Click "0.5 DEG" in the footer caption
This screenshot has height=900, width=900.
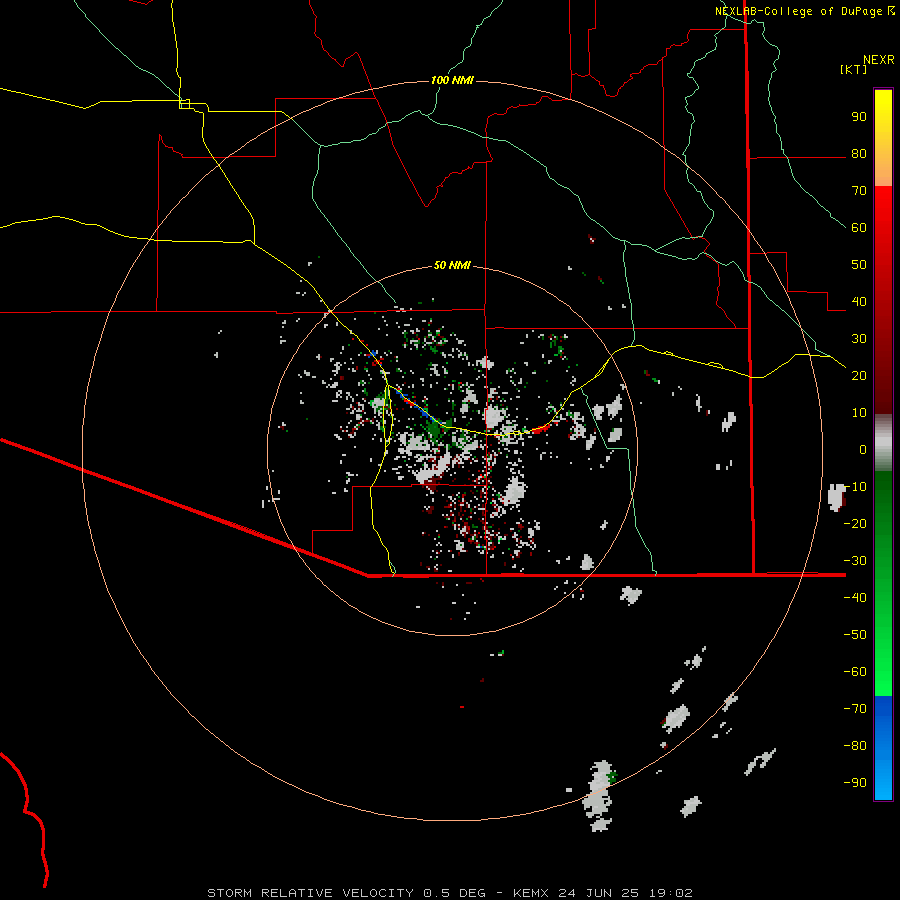pos(455,893)
